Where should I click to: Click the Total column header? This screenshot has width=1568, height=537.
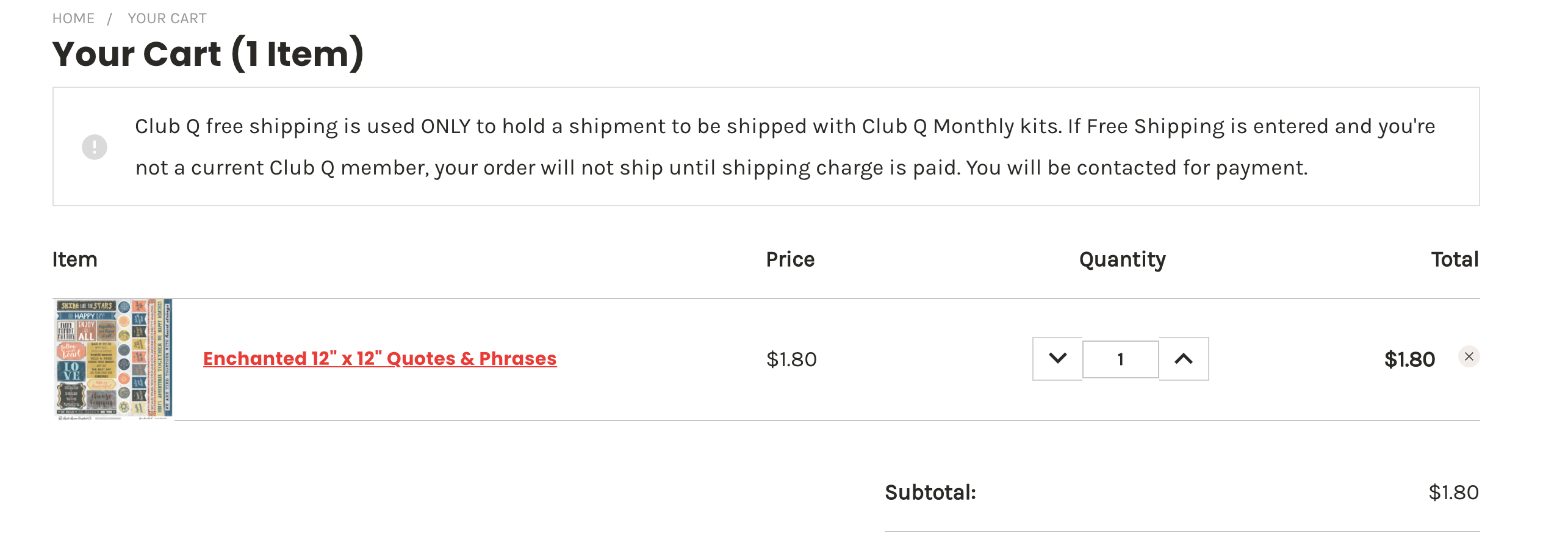[1455, 259]
